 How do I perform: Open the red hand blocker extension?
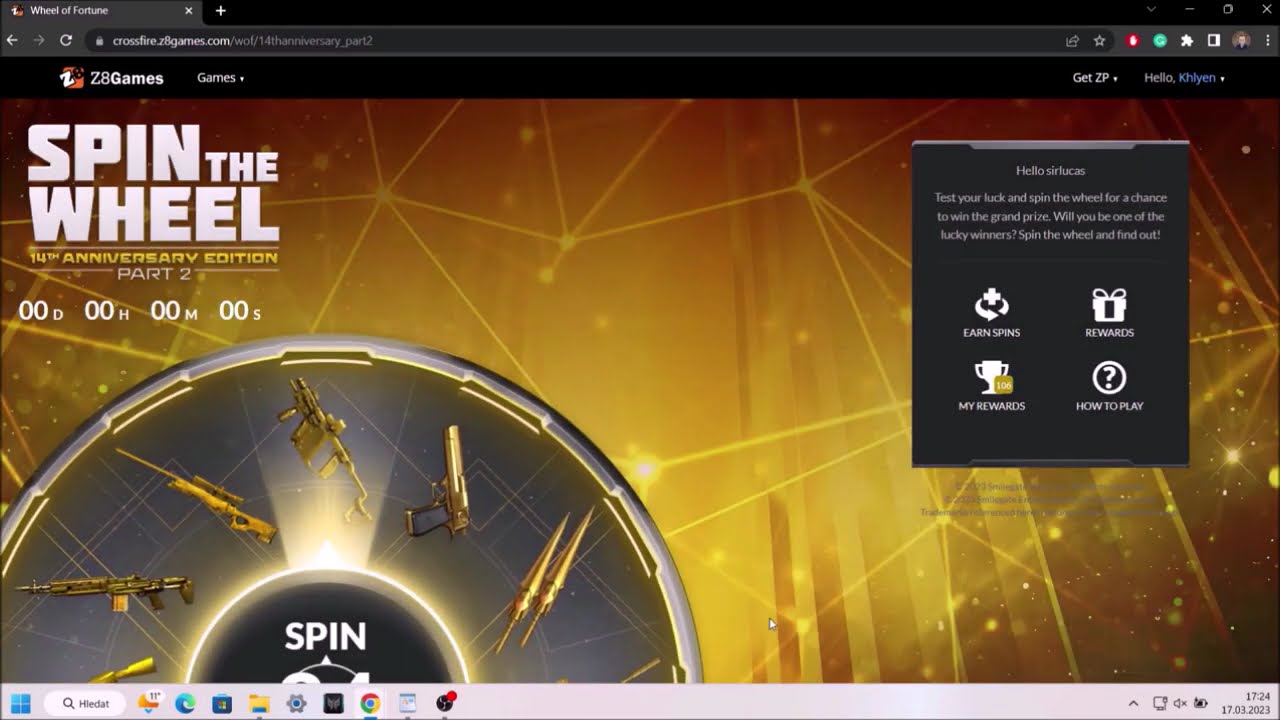(1133, 41)
